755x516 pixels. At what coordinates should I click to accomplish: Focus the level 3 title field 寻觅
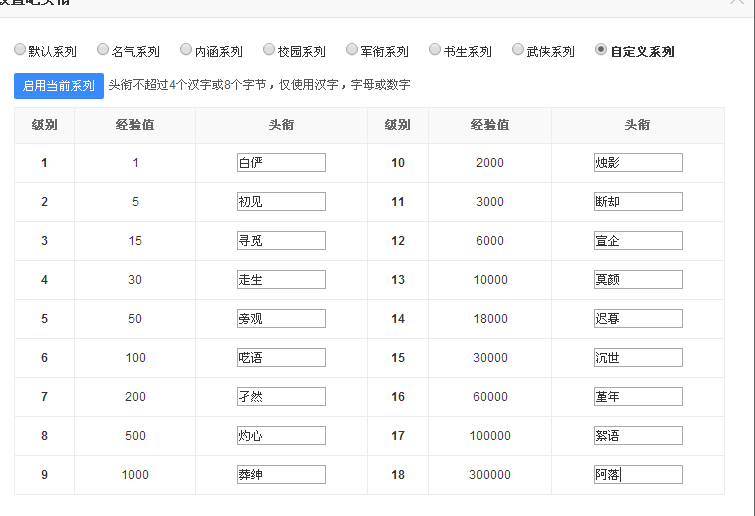coord(281,240)
